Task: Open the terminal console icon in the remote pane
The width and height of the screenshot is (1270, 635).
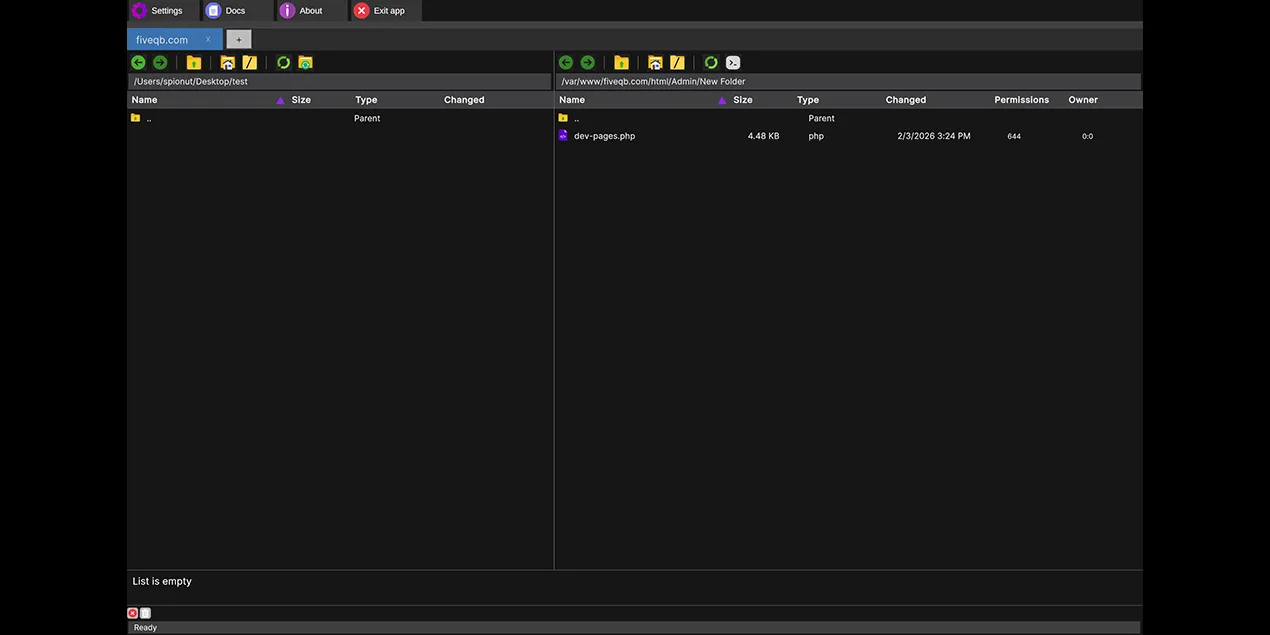Action: point(732,61)
